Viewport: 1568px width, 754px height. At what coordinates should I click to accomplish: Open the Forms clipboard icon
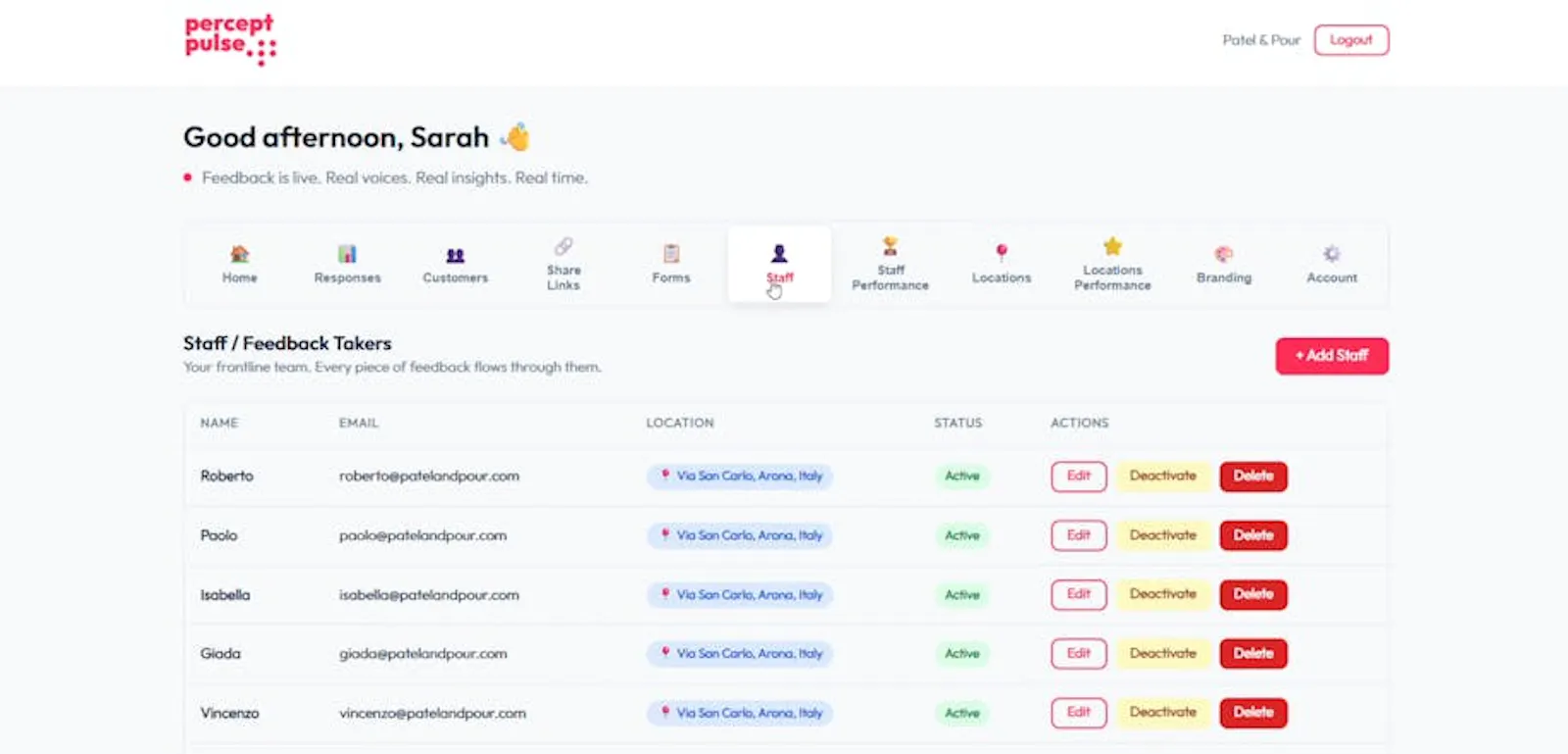click(x=671, y=254)
